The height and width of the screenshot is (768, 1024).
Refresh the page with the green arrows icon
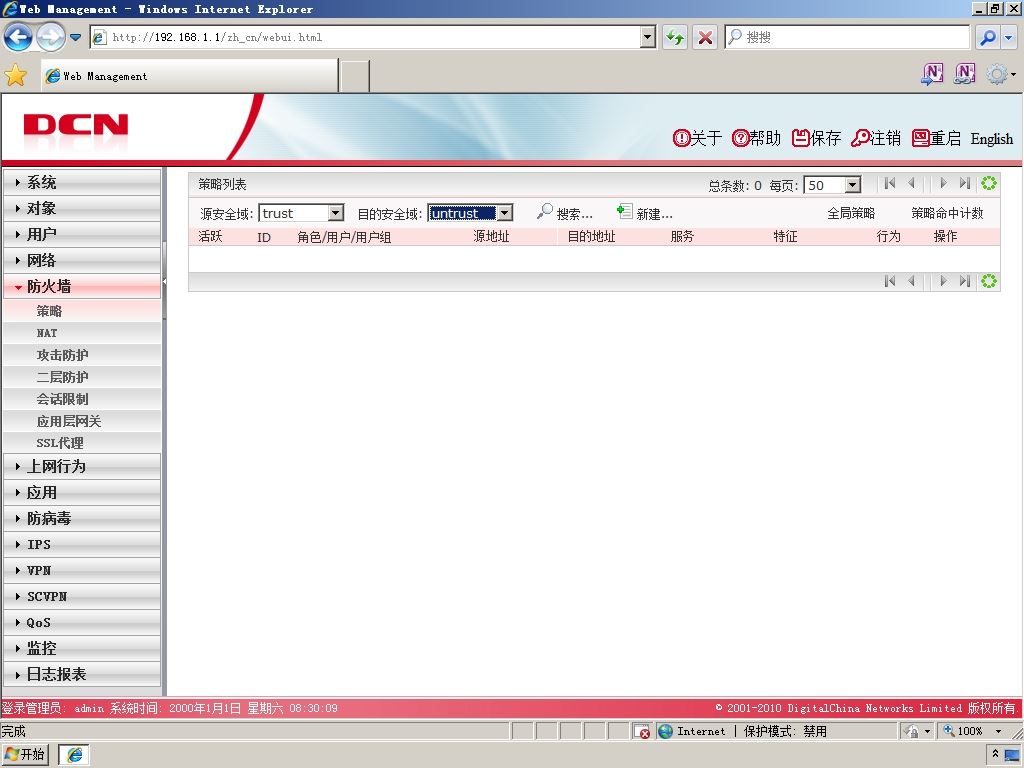(675, 37)
